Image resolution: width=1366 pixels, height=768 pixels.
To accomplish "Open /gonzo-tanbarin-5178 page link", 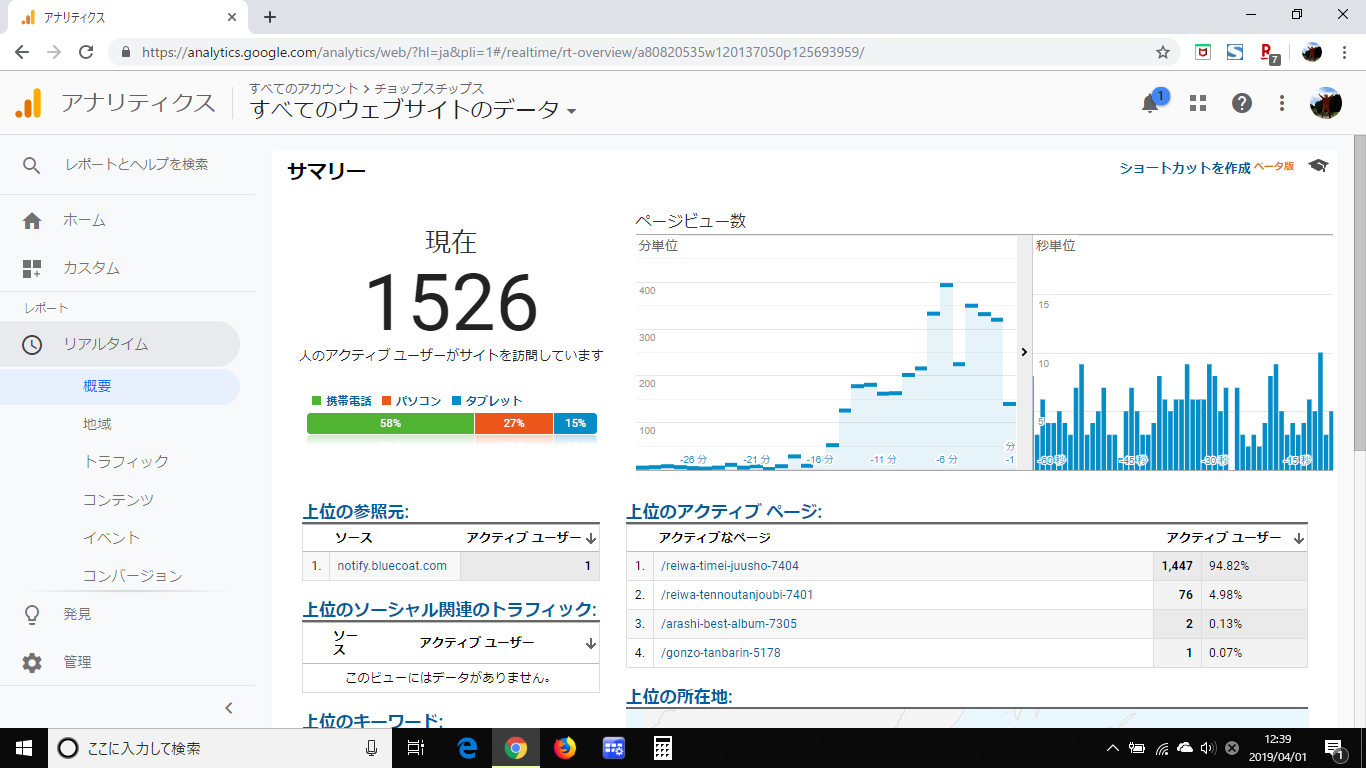I will coord(721,653).
